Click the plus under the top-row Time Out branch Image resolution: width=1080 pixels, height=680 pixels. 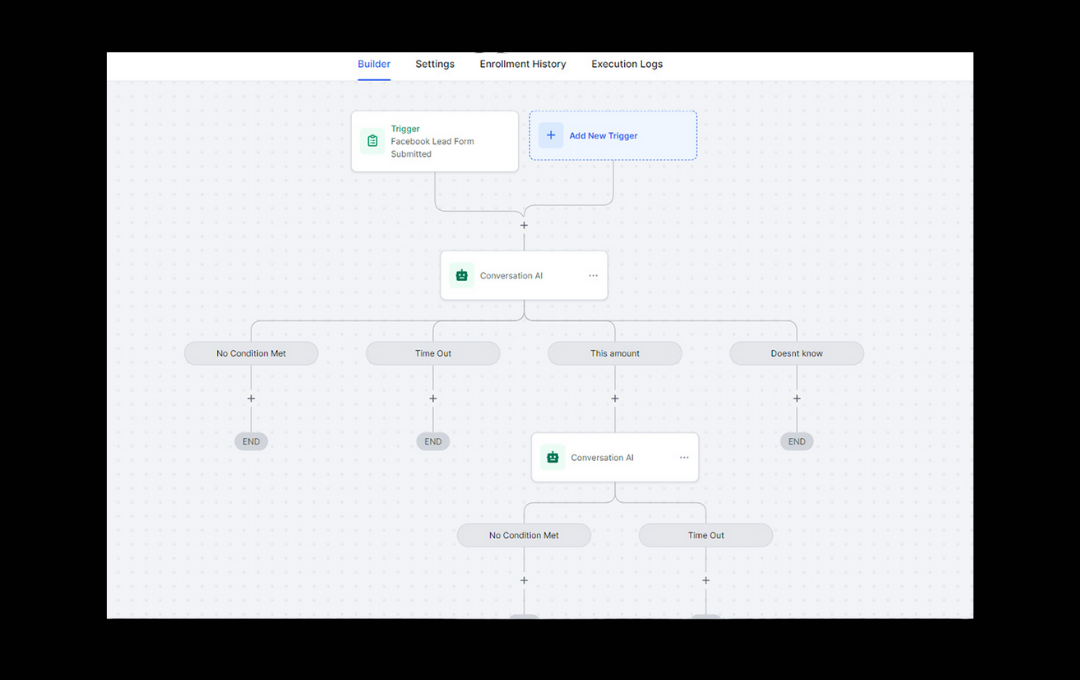[x=433, y=398]
